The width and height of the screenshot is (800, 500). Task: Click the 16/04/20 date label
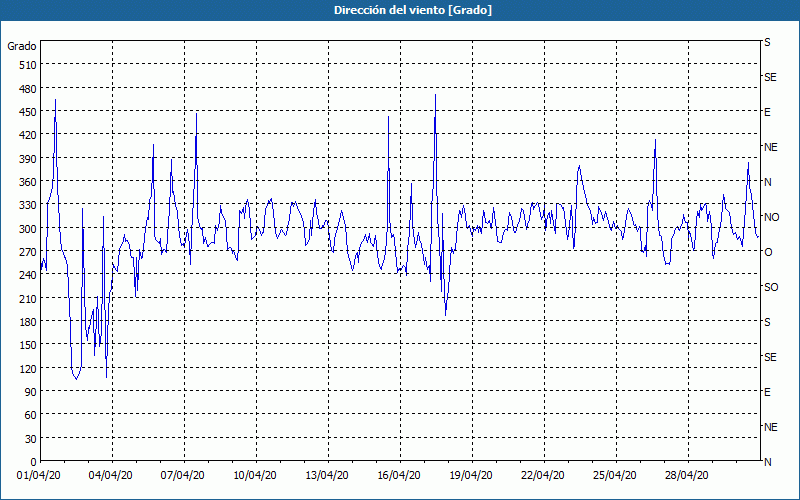coord(399,476)
